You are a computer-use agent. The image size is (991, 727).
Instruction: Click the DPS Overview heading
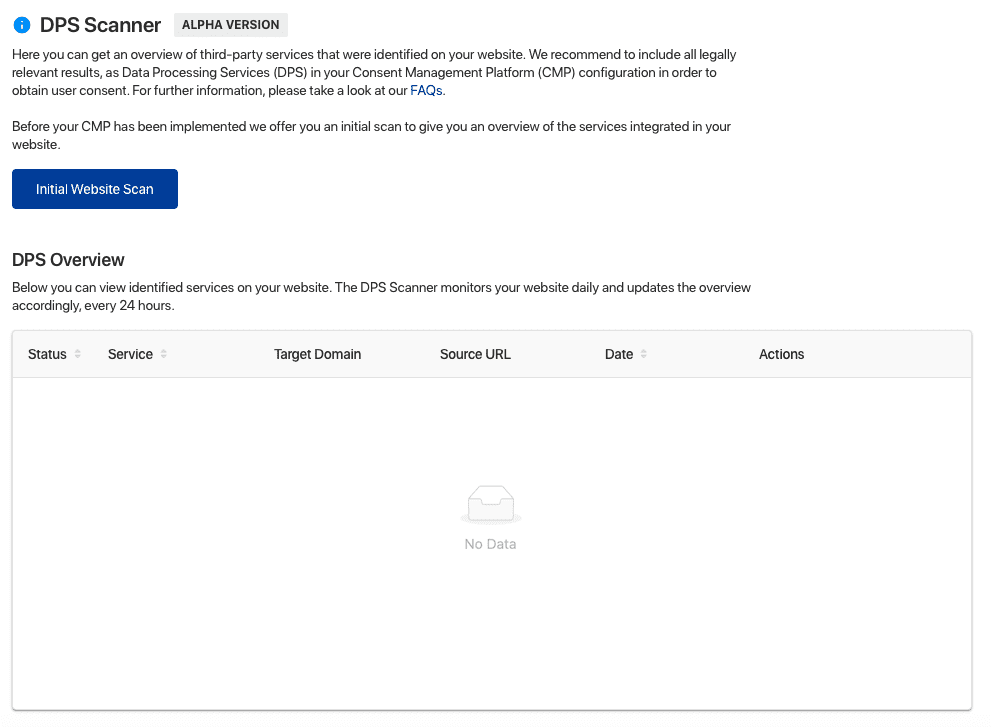pos(68,260)
